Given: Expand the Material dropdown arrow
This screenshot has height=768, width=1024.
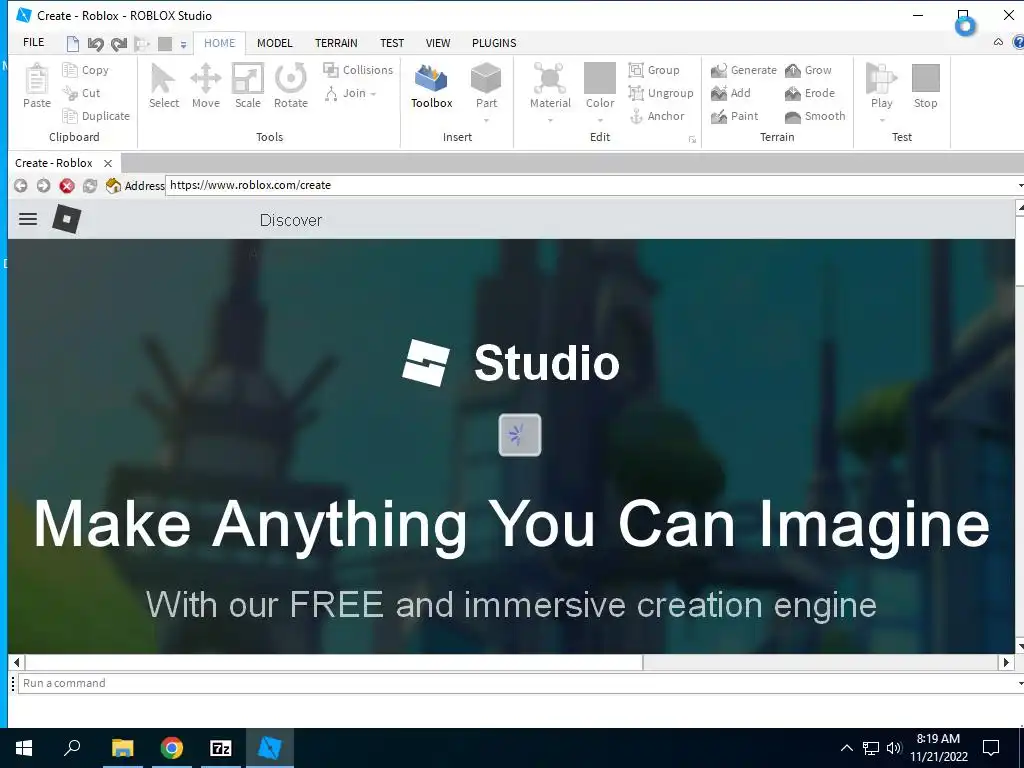Looking at the screenshot, I should tap(550, 120).
